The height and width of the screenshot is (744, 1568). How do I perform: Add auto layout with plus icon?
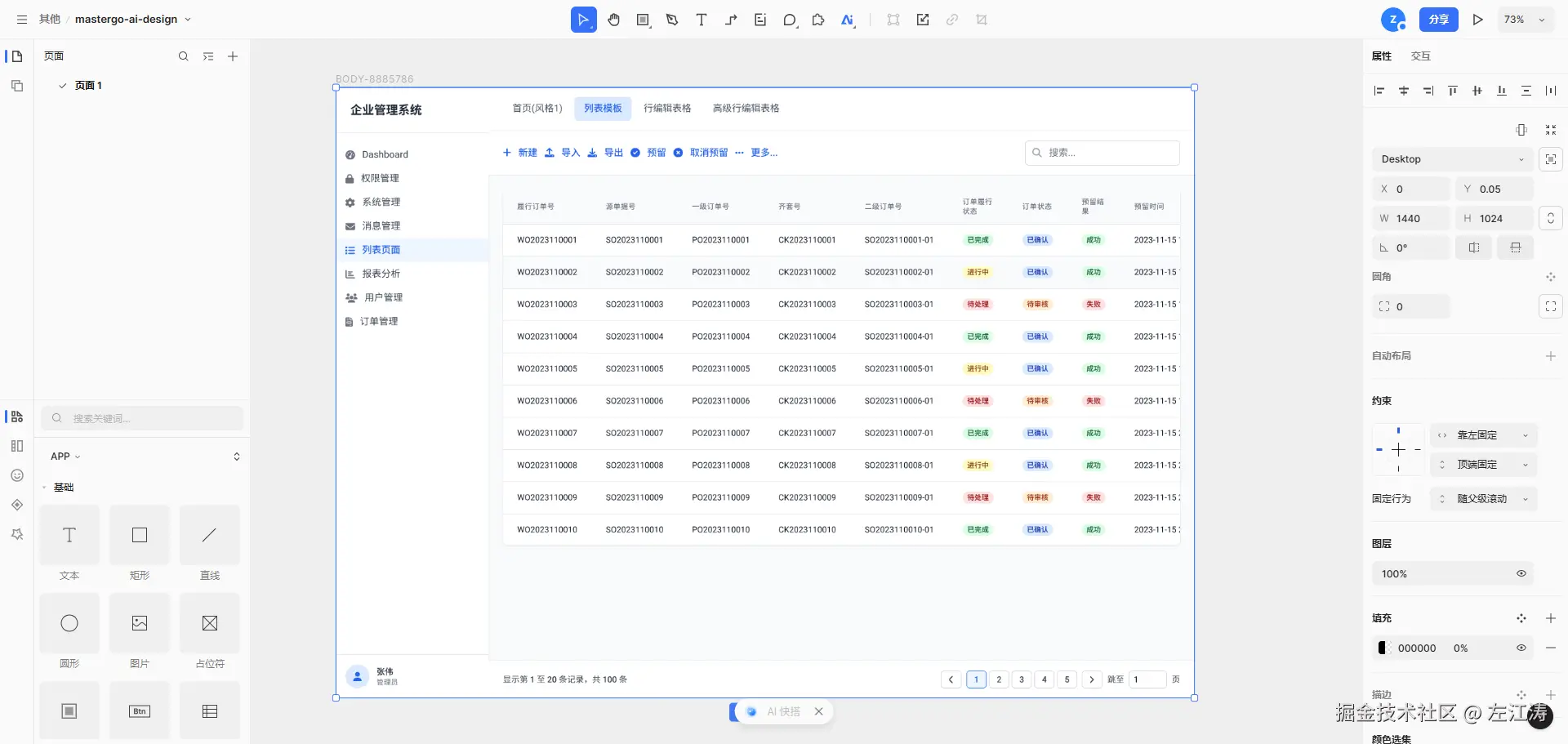tap(1551, 356)
